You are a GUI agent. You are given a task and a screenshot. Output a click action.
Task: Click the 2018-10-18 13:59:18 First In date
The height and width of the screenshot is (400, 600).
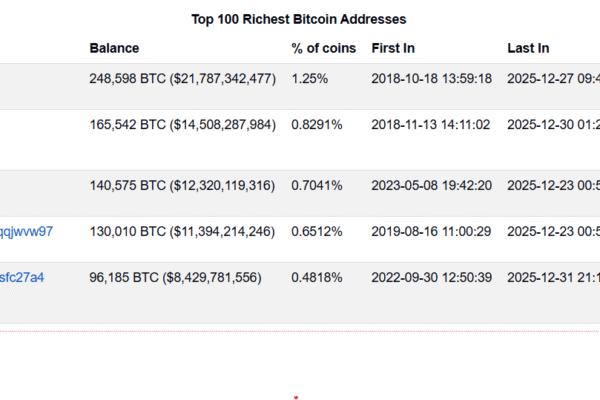pyautogui.click(x=431, y=79)
